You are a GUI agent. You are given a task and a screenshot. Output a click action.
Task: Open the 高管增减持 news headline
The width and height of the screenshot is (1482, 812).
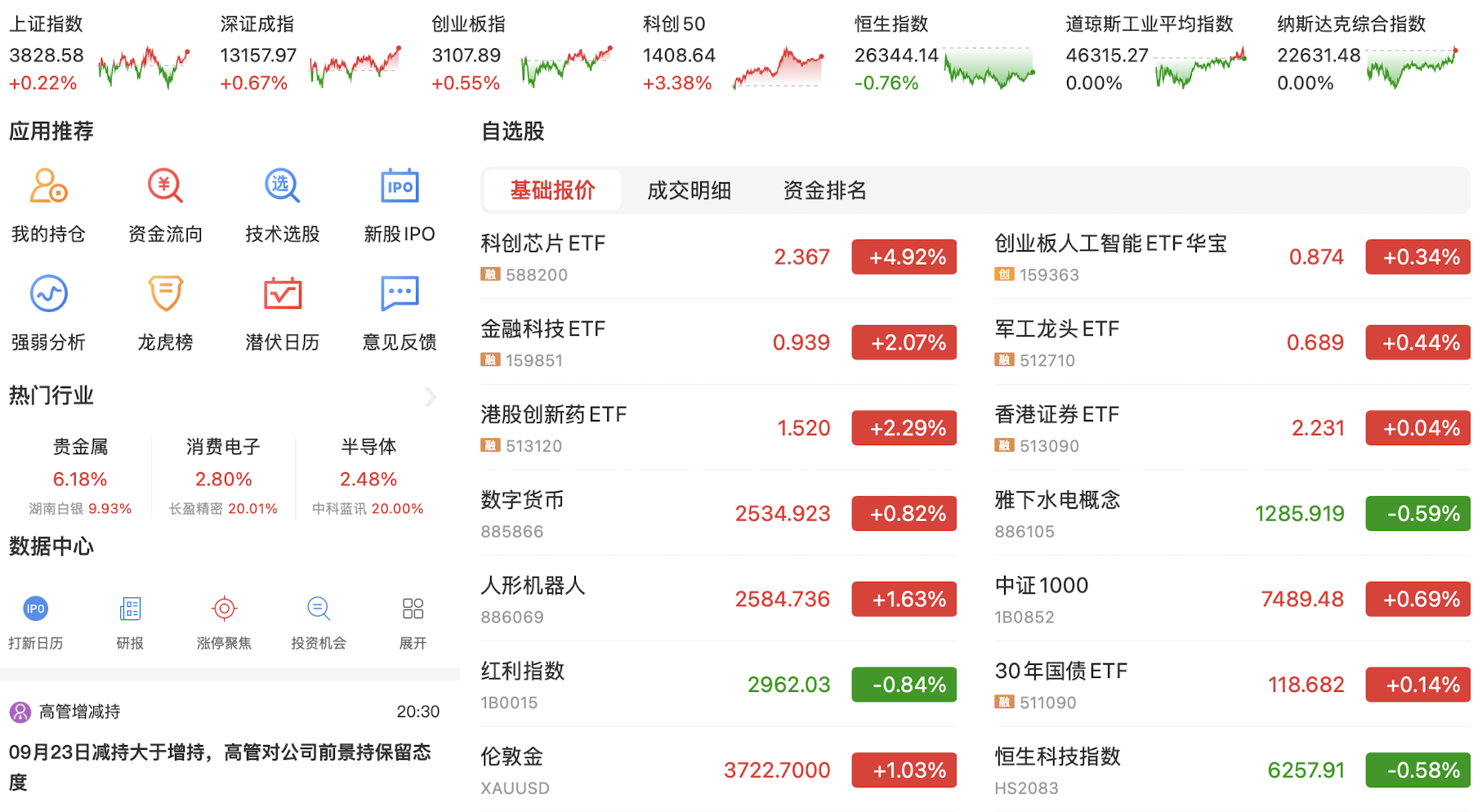[x=221, y=765]
